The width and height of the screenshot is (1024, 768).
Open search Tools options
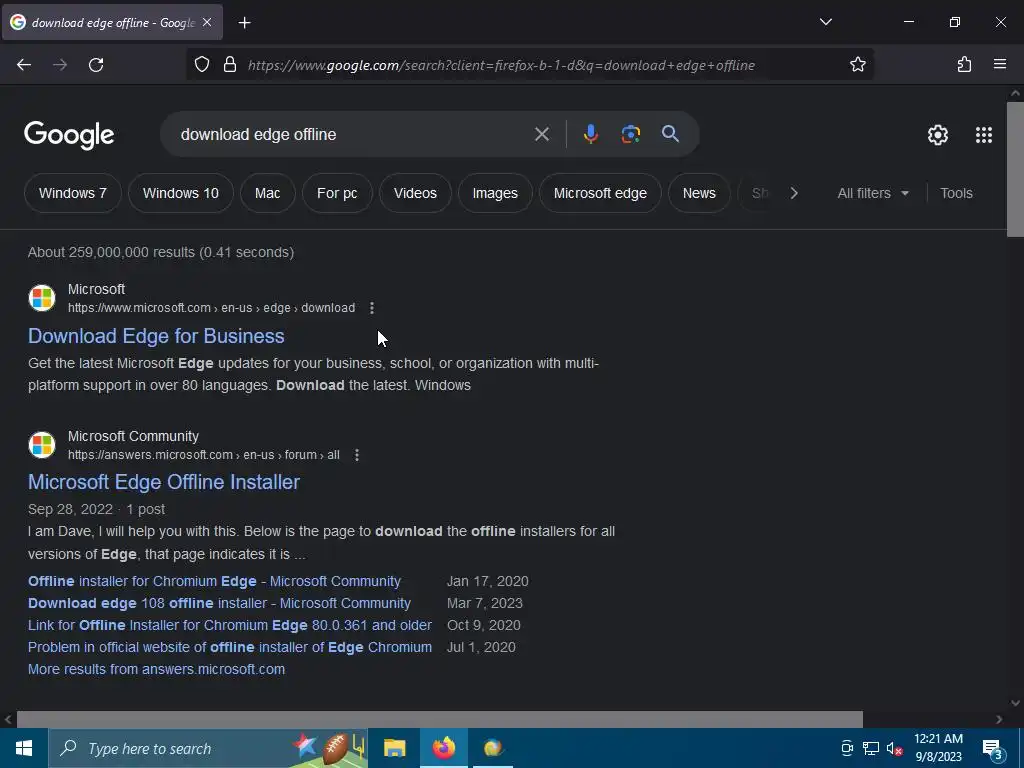click(956, 193)
